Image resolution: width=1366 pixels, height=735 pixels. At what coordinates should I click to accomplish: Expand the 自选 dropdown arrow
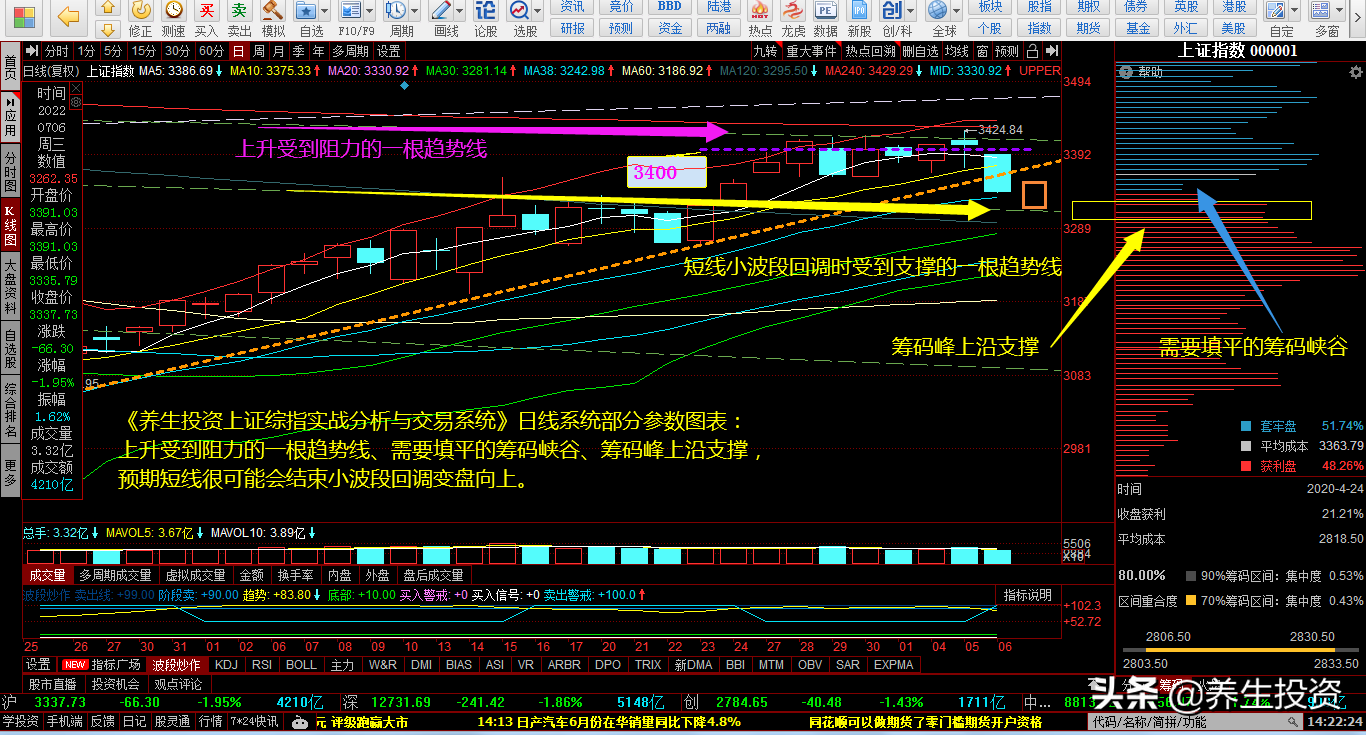(x=327, y=11)
